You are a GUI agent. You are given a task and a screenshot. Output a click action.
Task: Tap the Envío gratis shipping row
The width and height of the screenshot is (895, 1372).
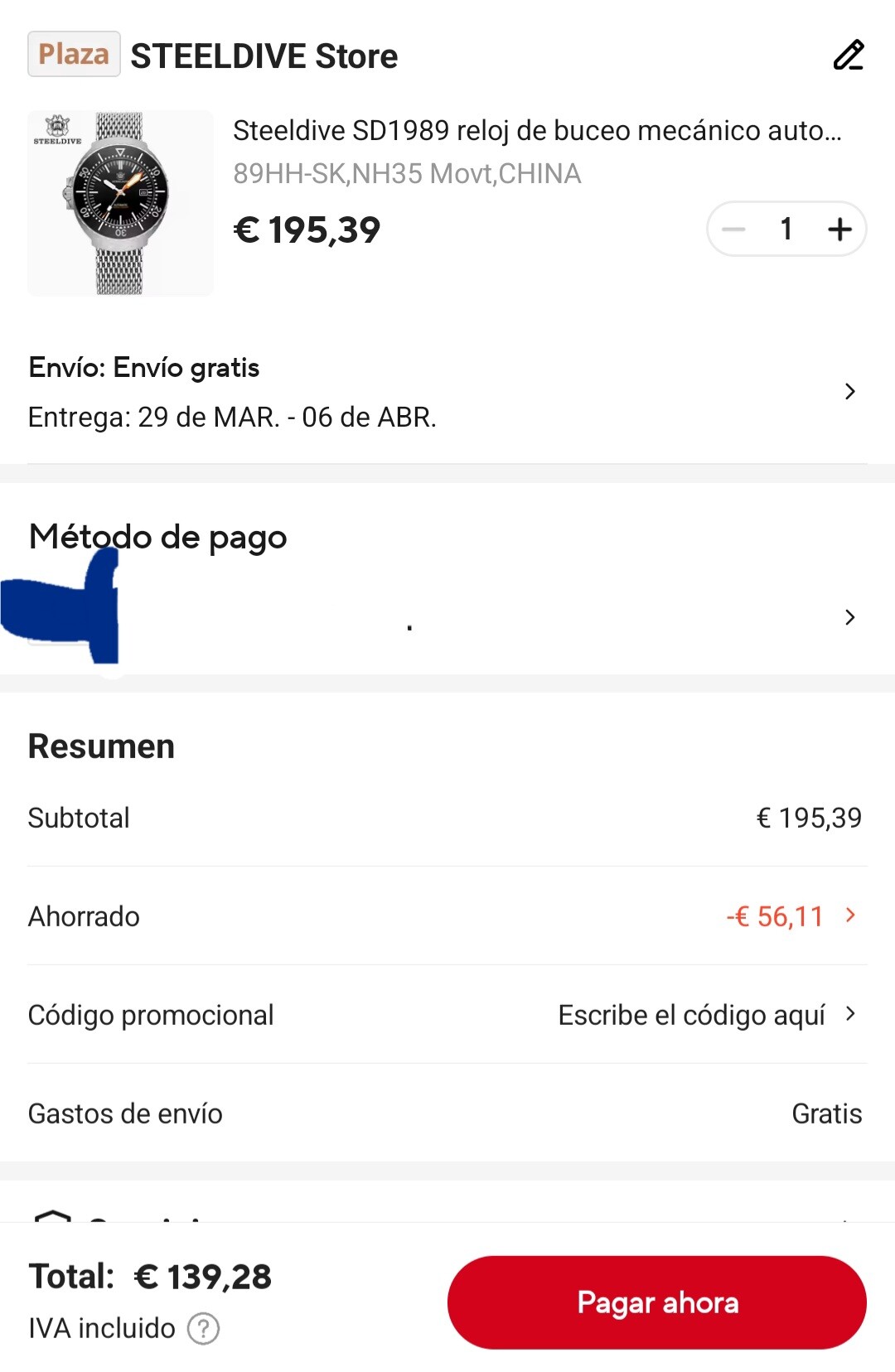(144, 368)
